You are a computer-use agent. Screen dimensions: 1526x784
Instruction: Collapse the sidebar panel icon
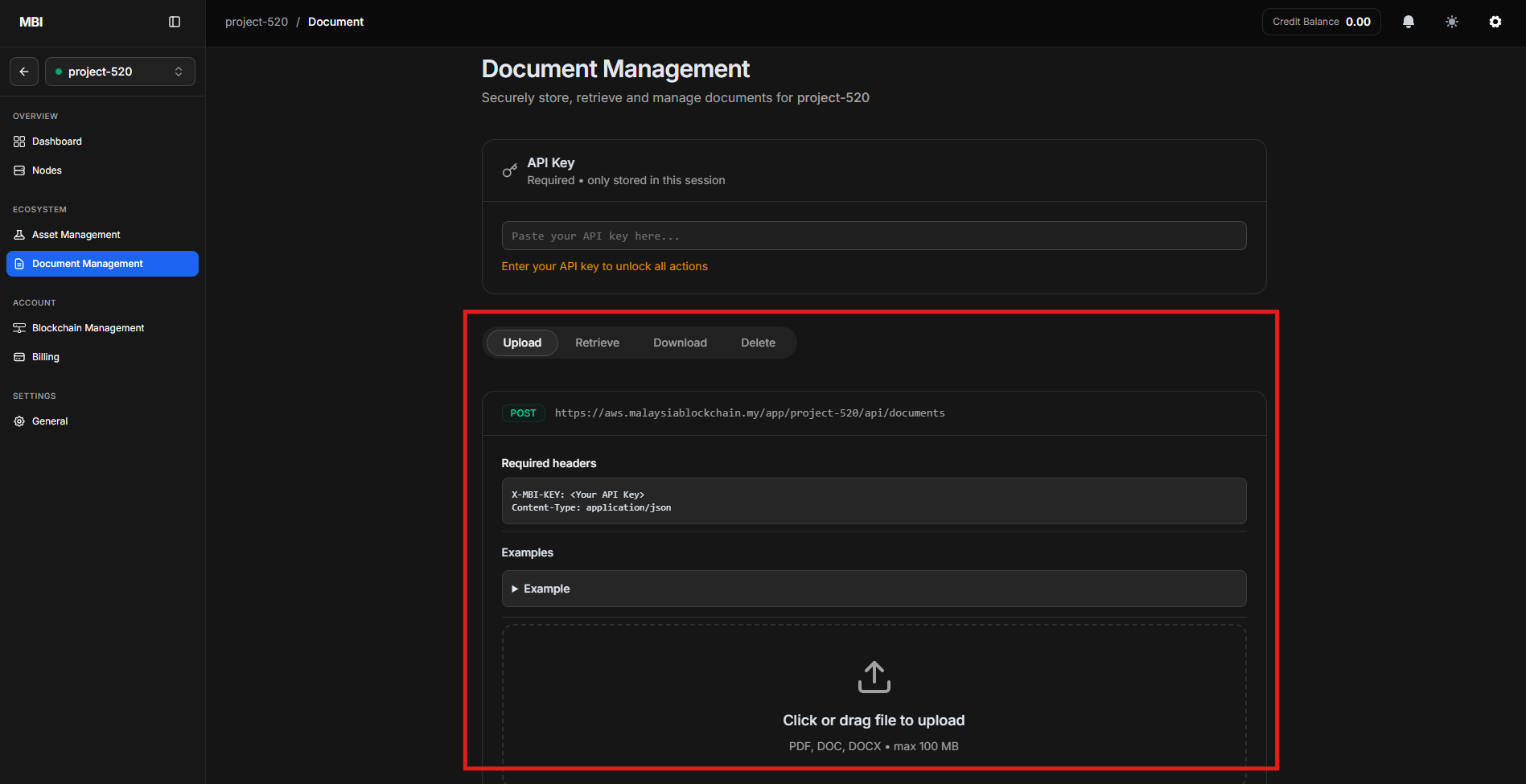(x=175, y=22)
